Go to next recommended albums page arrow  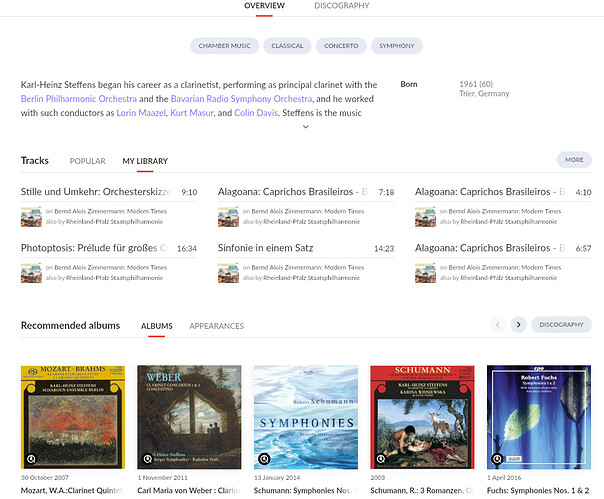pyautogui.click(x=518, y=324)
